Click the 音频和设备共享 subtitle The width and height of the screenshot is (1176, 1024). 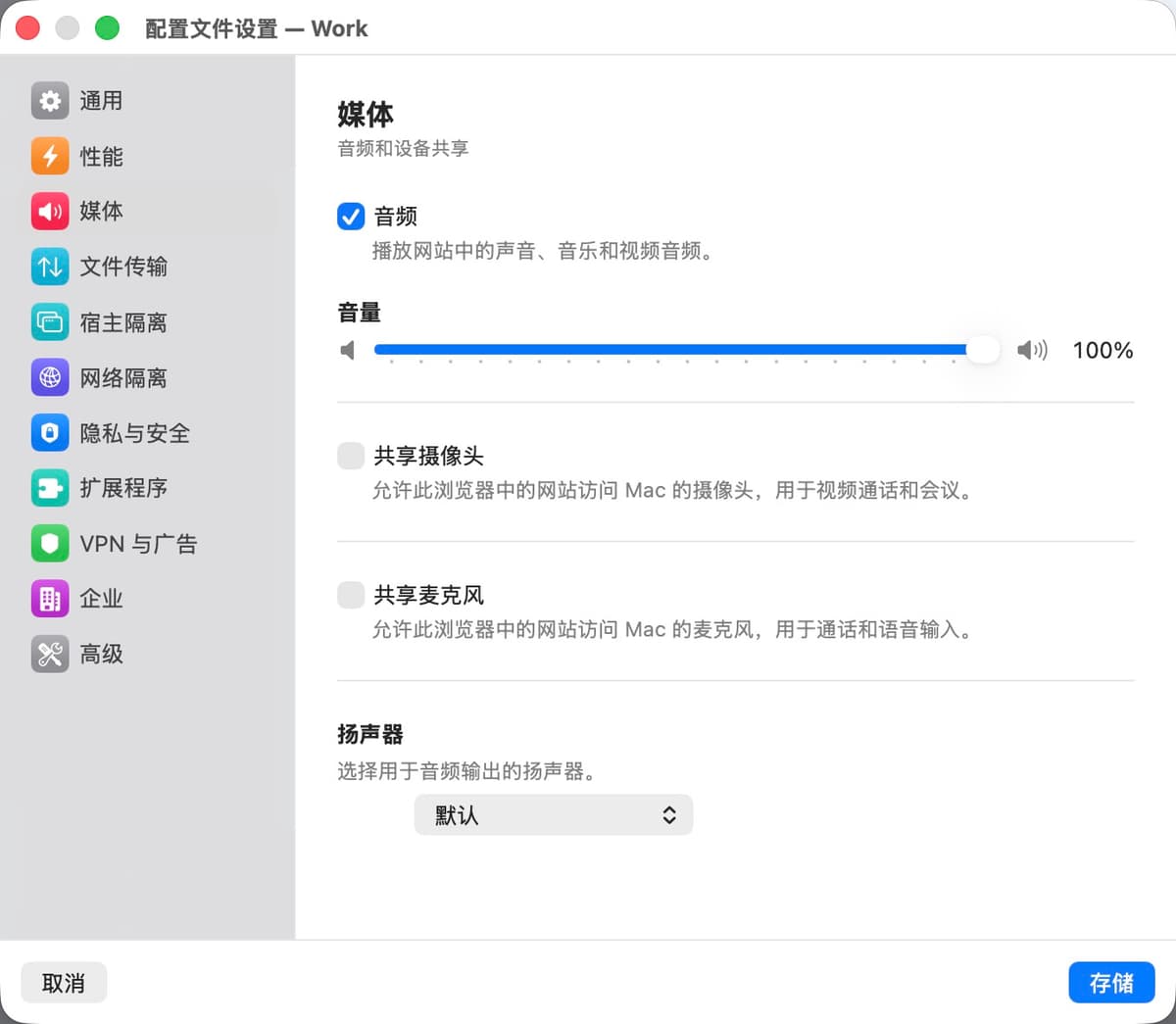point(403,148)
